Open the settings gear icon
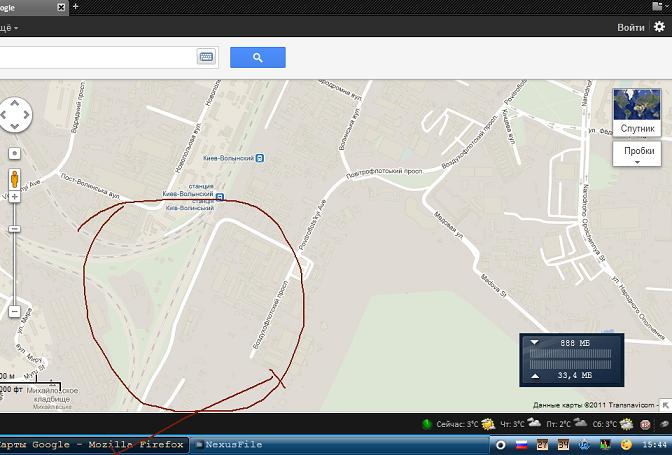672x455 pixels. (659, 27)
